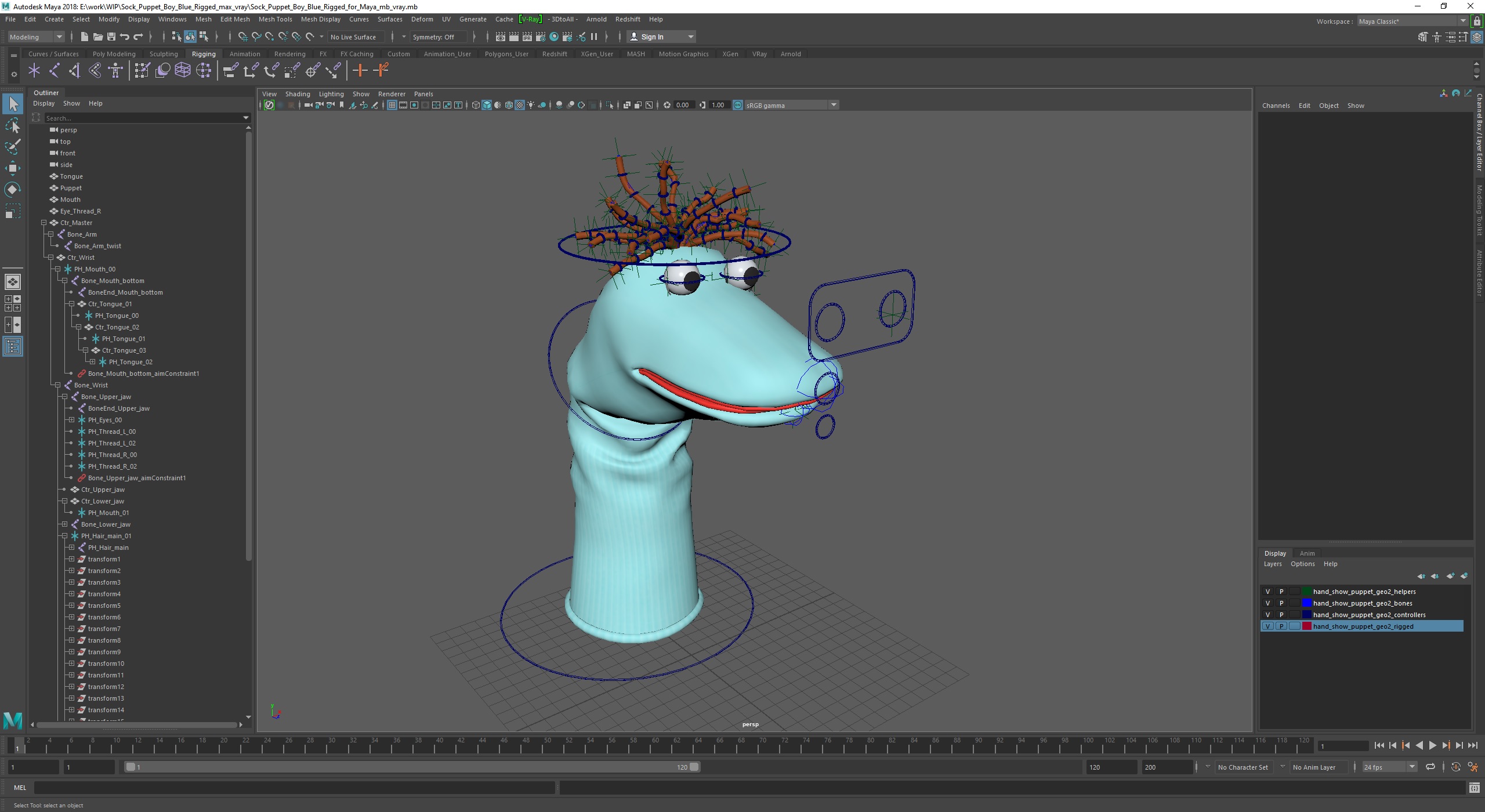The width and height of the screenshot is (1485, 812).
Task: Click the Symmetry: Off button
Action: coord(438,37)
